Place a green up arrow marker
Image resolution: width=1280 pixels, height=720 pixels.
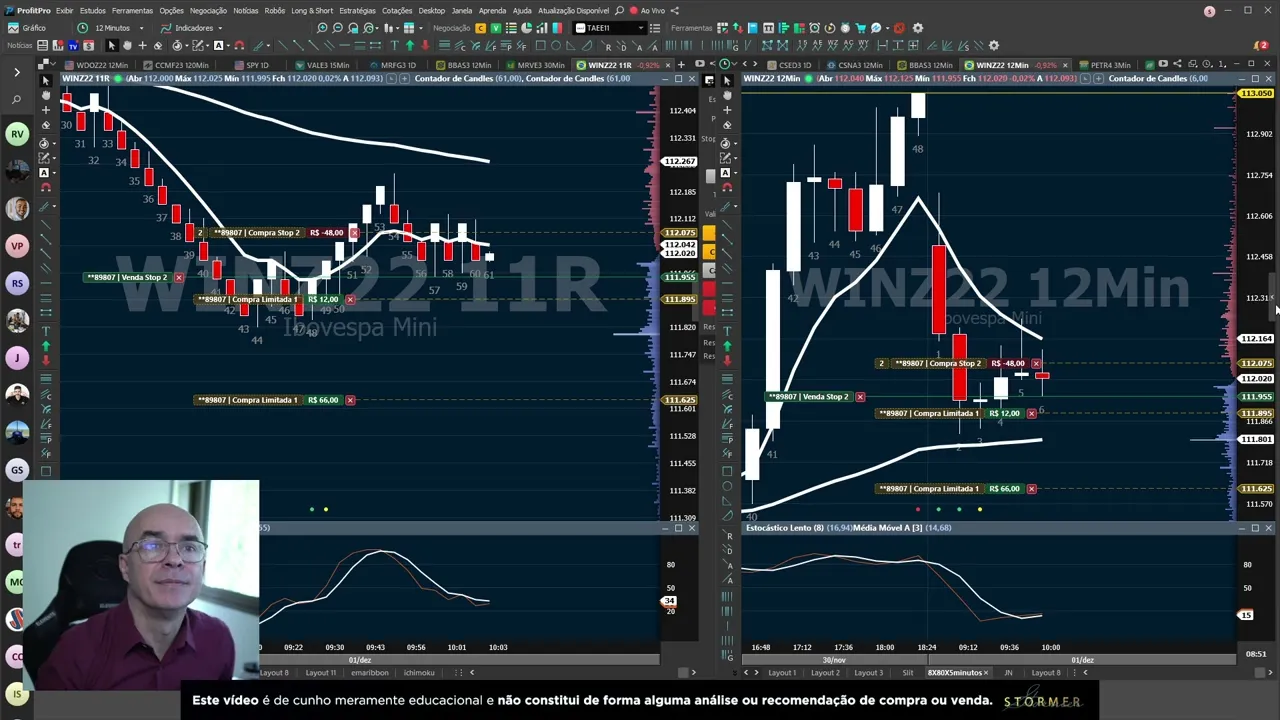(410, 45)
